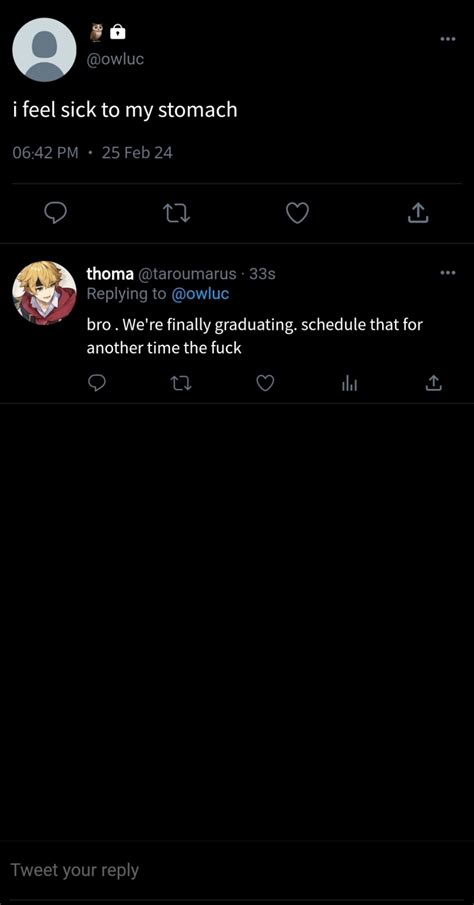The image size is (474, 905).
Task: Click the reply icon under thoma's reply
Action: (98, 383)
